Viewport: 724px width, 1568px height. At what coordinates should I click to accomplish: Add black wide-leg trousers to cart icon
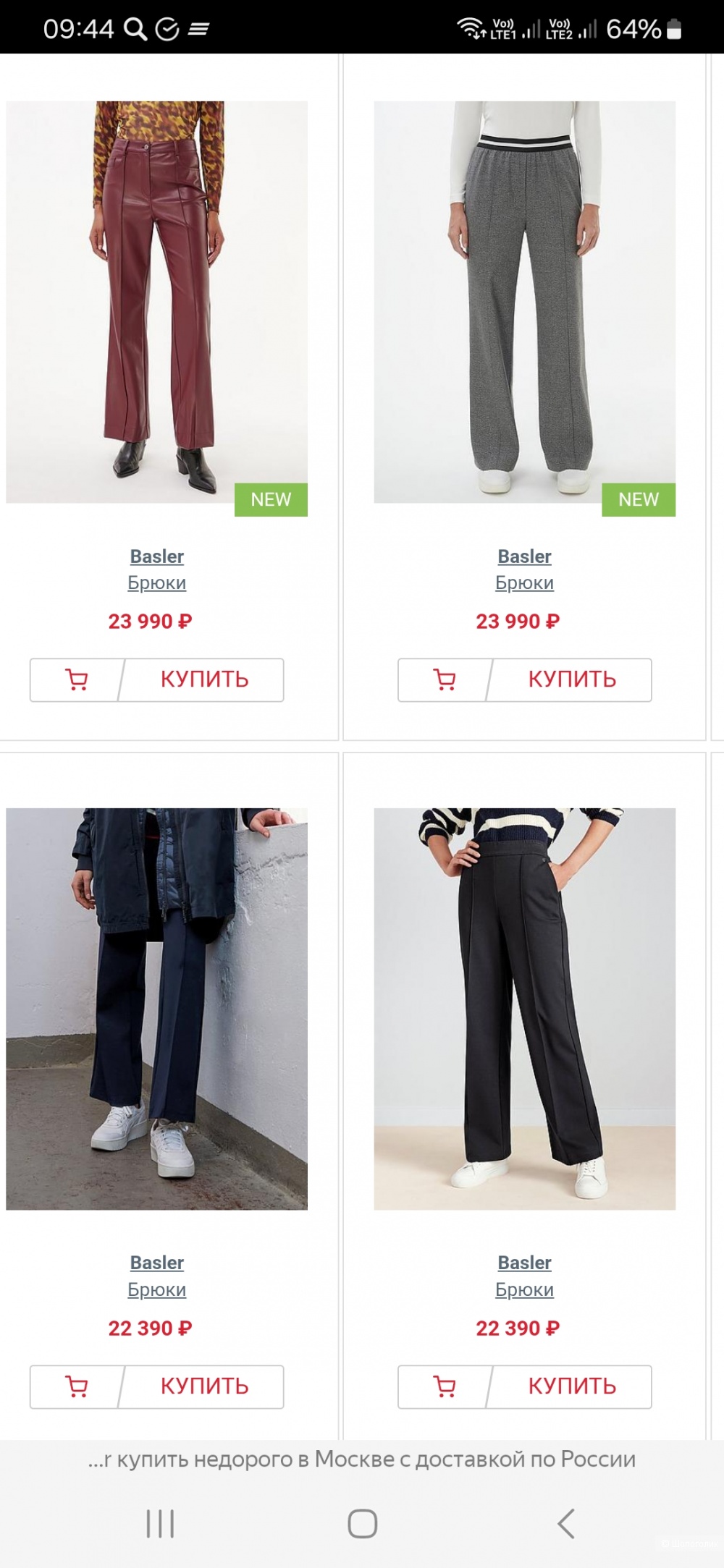[444, 1386]
